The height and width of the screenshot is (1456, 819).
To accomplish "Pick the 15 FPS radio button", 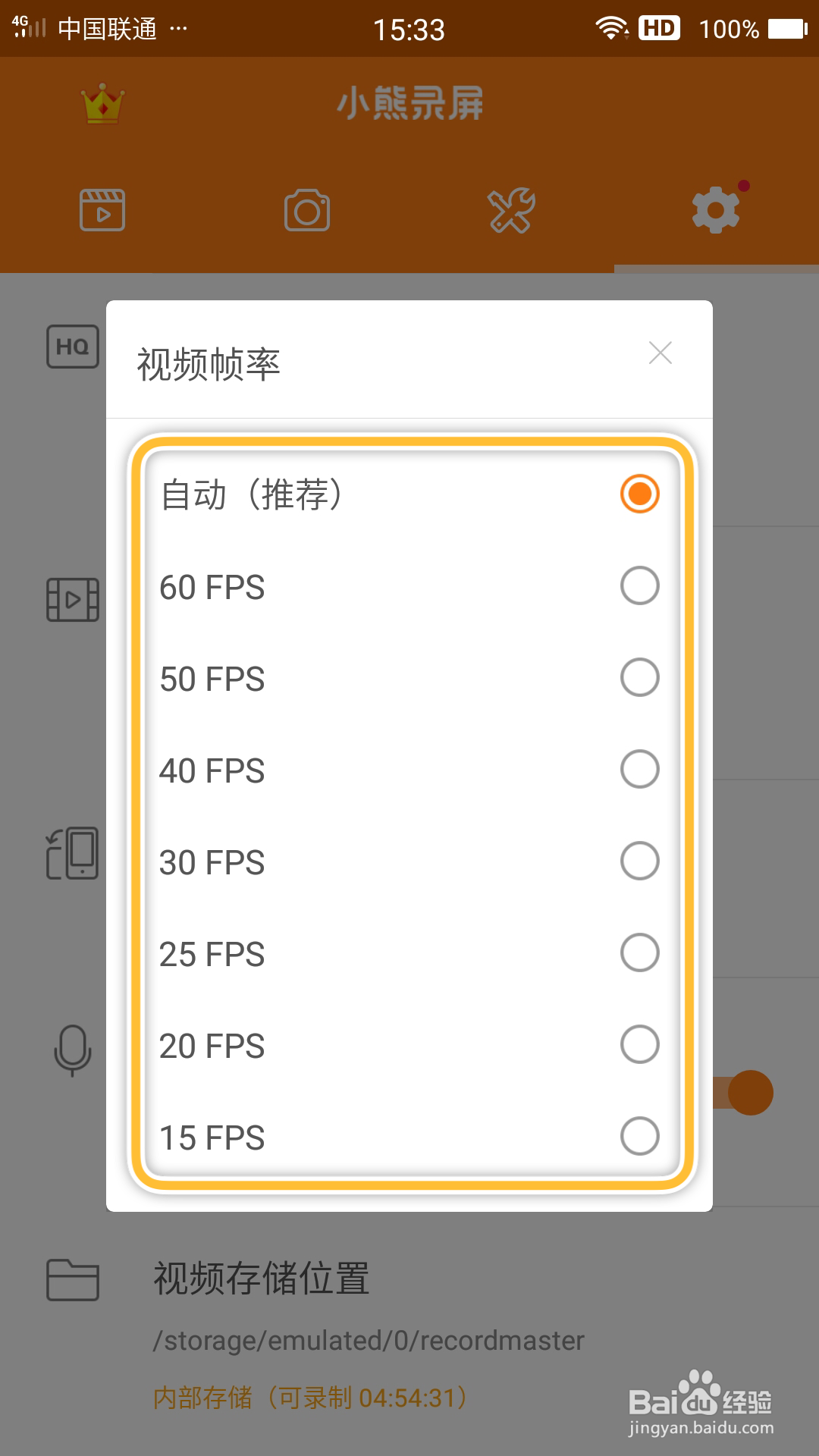I will click(x=639, y=1137).
